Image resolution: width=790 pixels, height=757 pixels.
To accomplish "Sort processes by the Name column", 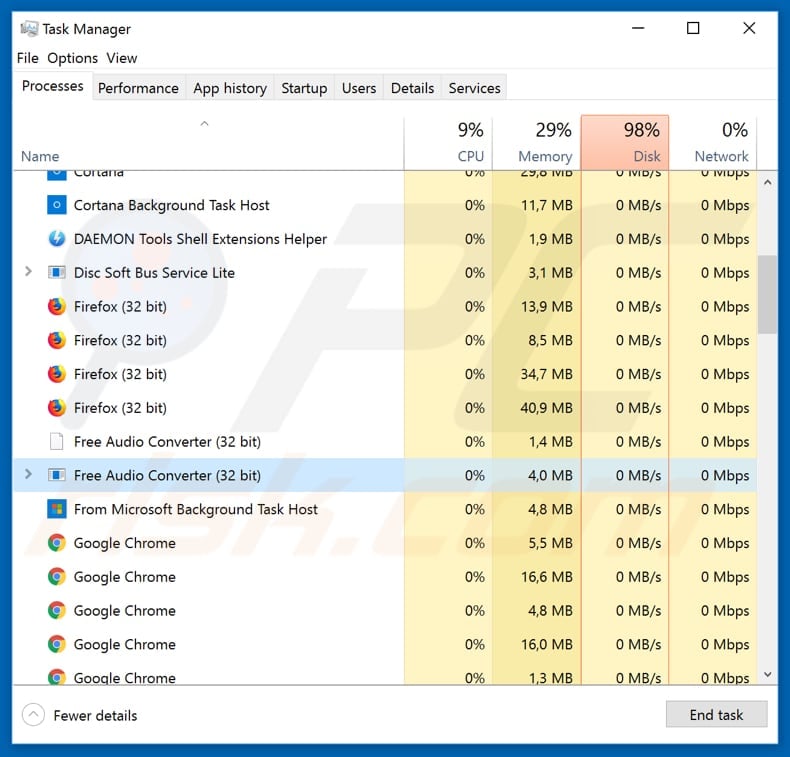I will coord(208,144).
